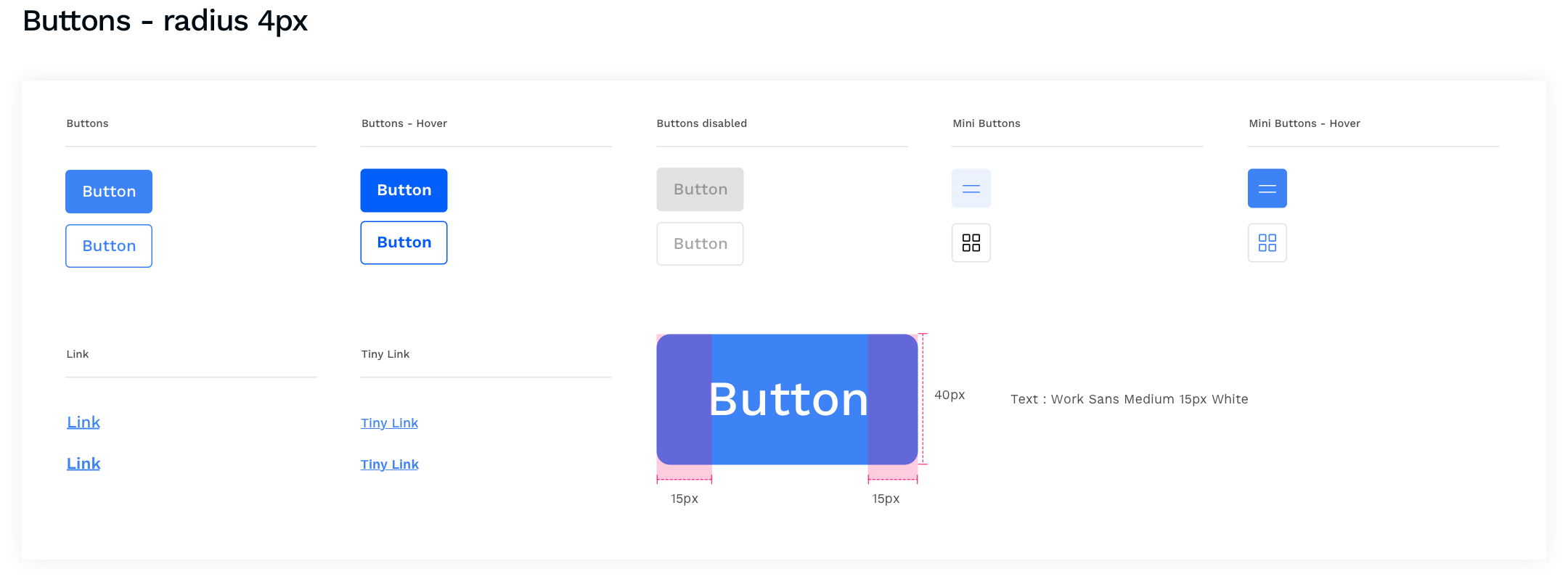1568x582 pixels.
Task: Click the gray filled disabled Button
Action: (x=700, y=189)
